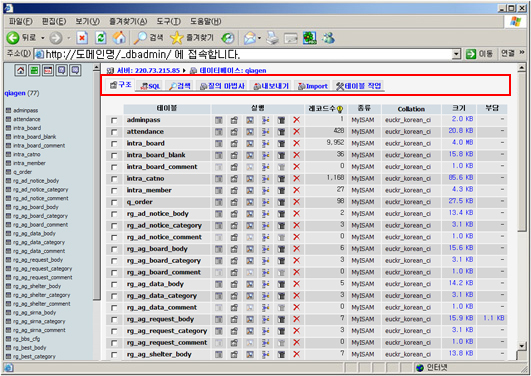Click the Messenger icon in browser toolbar

point(328,38)
